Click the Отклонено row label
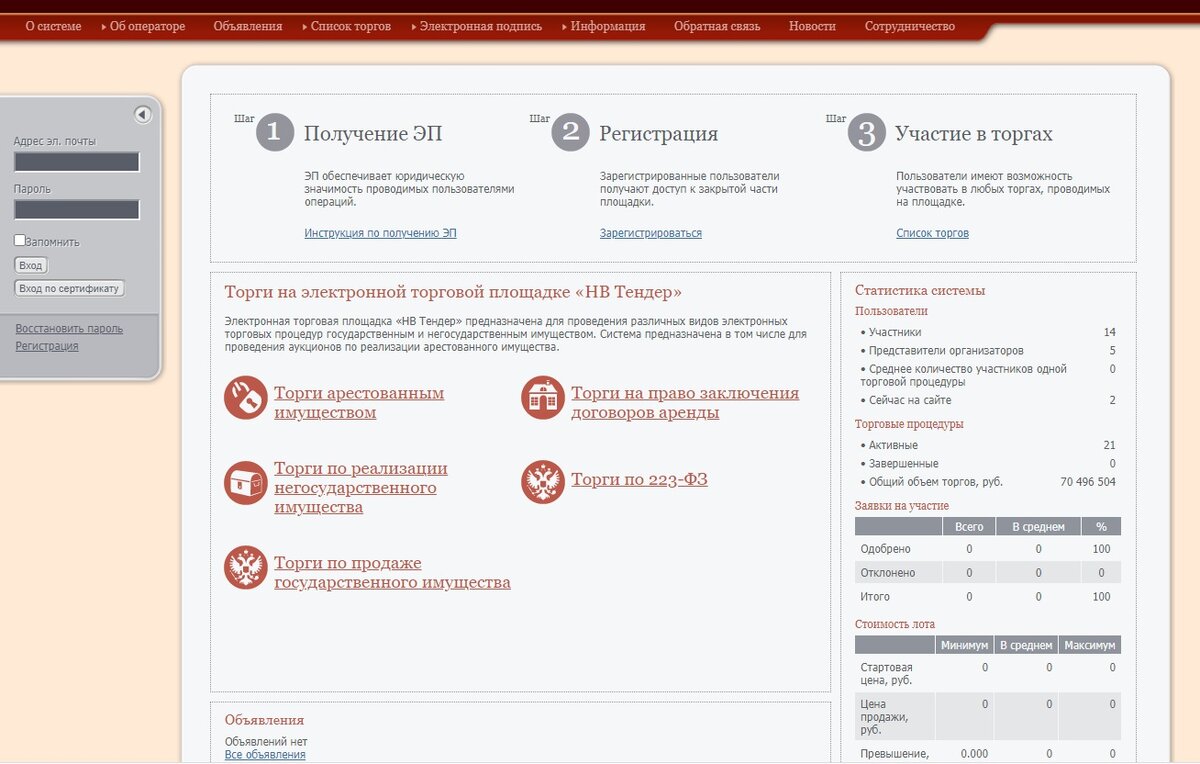1200x764 pixels. tap(888, 573)
